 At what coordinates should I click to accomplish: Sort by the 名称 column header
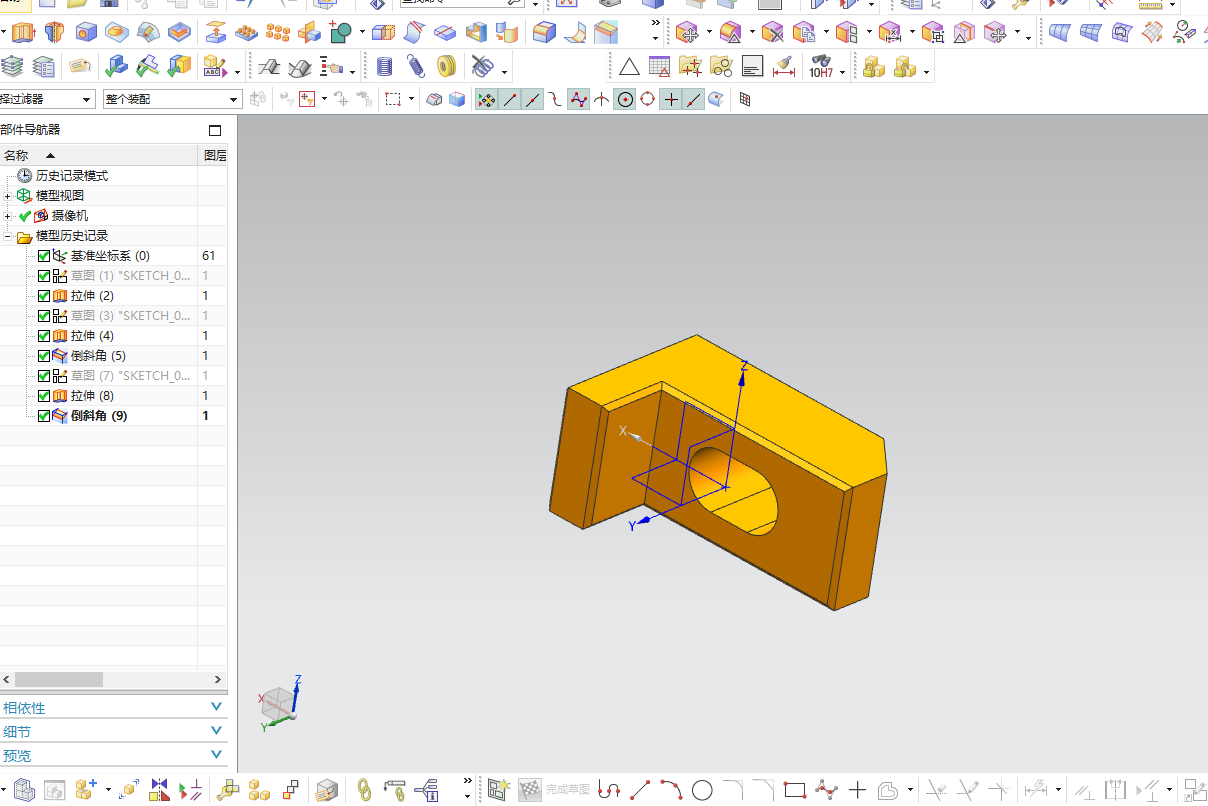[98, 155]
